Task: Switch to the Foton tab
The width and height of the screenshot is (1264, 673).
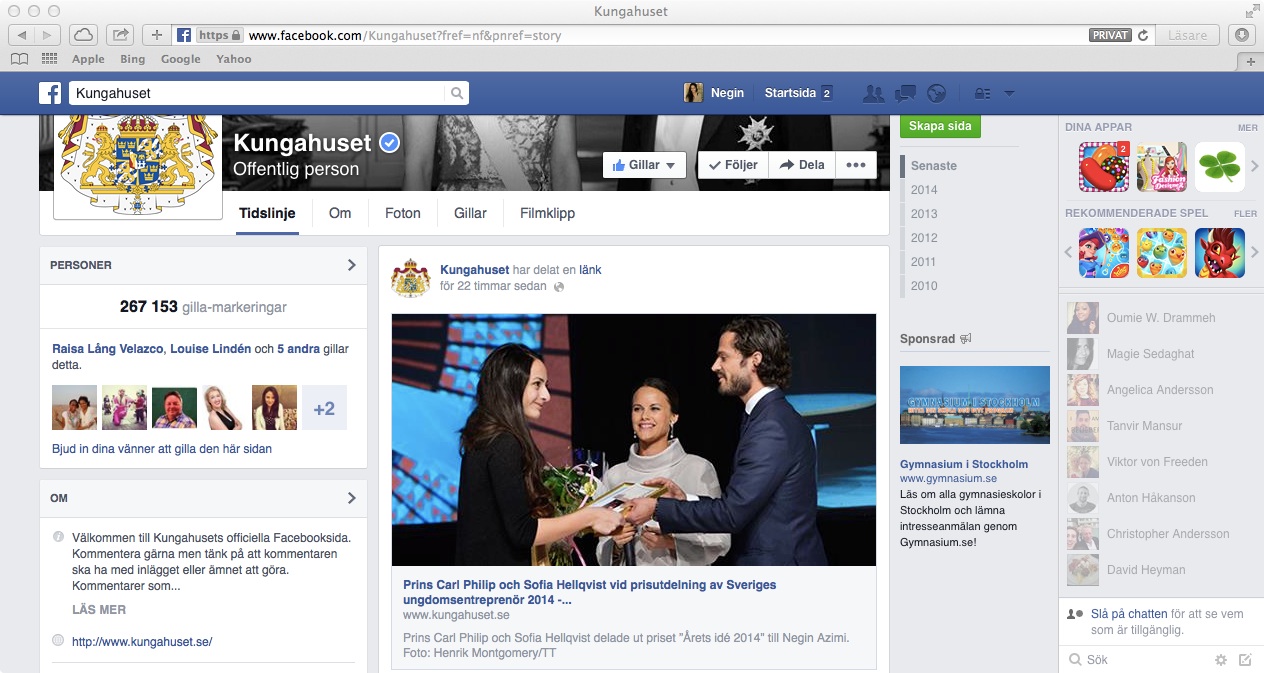Action: point(403,213)
